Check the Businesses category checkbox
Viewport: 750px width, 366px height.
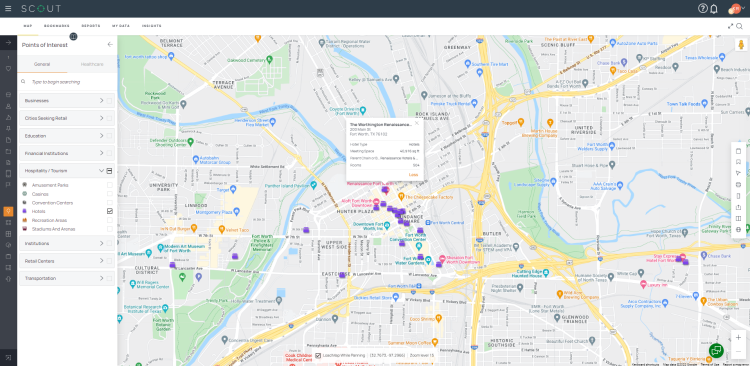pyautogui.click(x=110, y=101)
